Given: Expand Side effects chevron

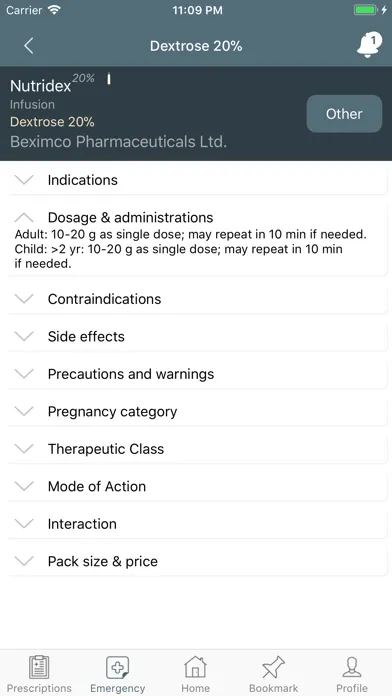Looking at the screenshot, I should 24,336.
